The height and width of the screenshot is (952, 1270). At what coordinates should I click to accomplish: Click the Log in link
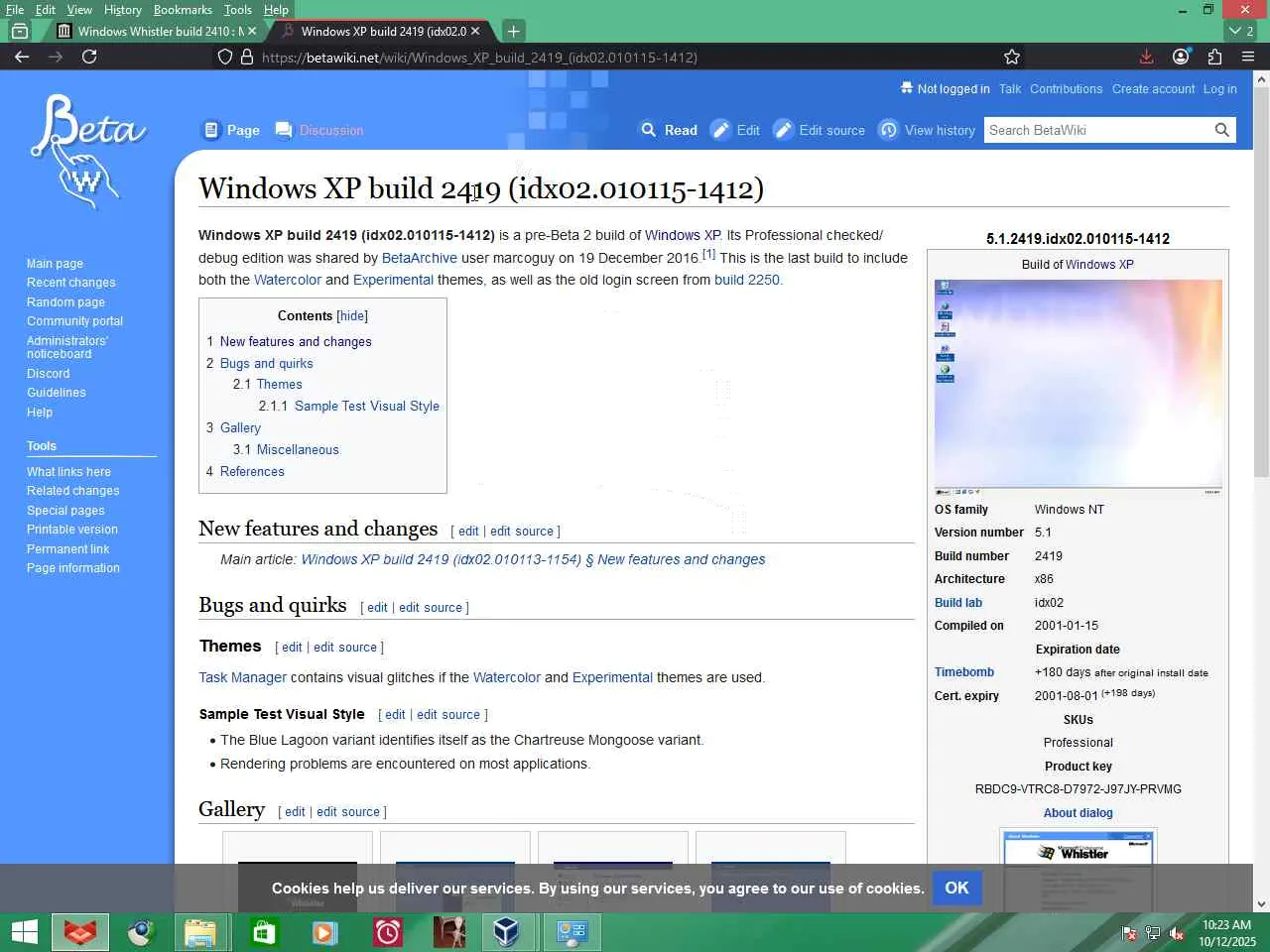pos(1219,89)
